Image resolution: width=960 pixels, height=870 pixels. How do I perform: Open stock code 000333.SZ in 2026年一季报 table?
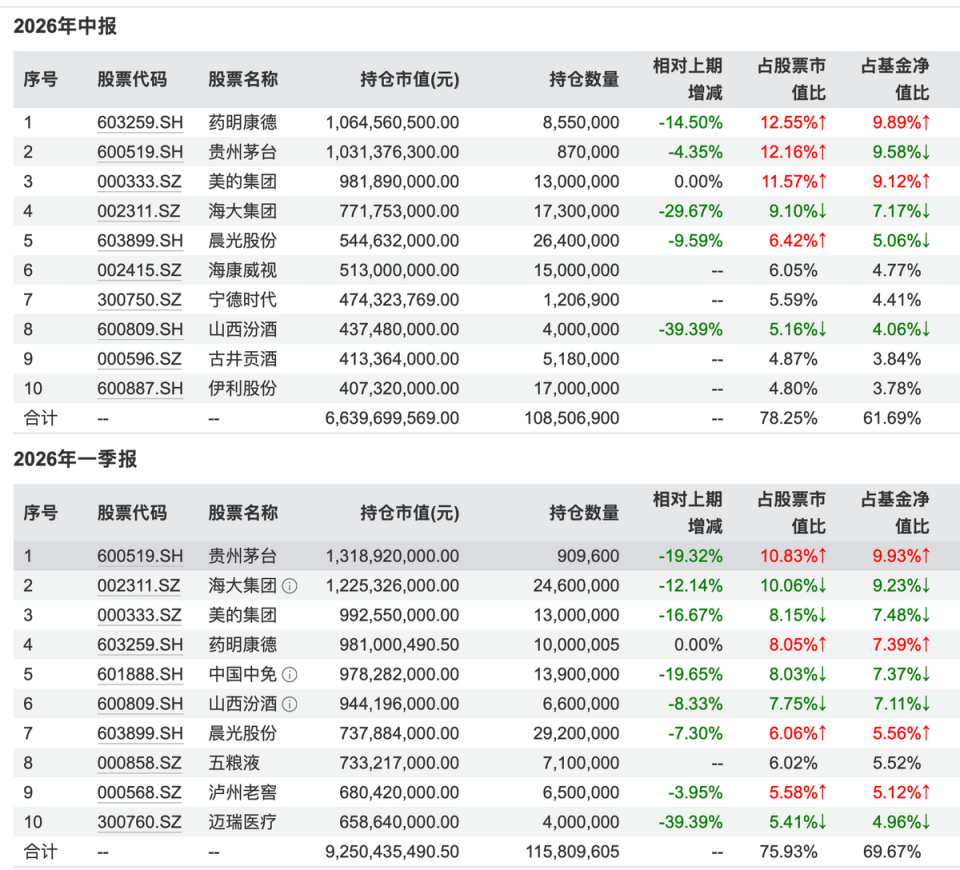point(139,615)
